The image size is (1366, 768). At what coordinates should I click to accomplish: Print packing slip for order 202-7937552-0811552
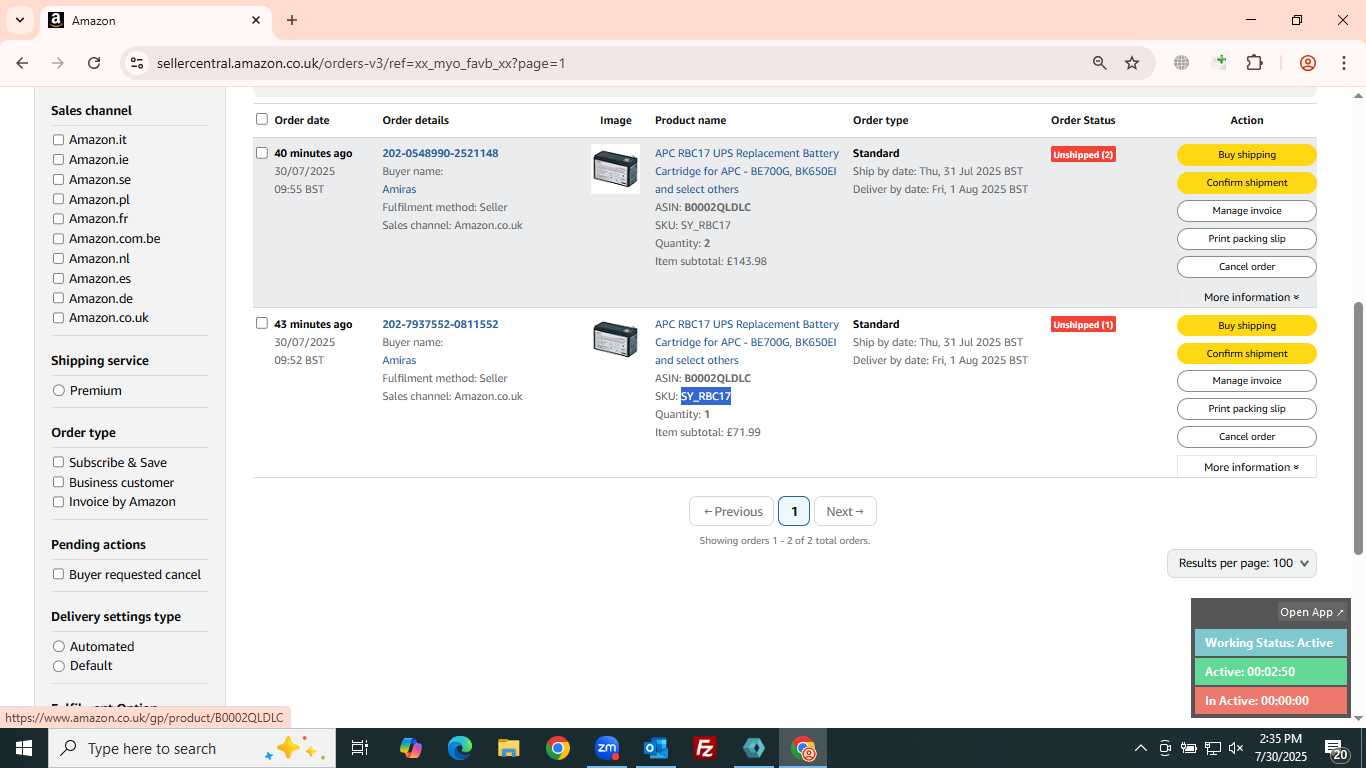(1247, 409)
